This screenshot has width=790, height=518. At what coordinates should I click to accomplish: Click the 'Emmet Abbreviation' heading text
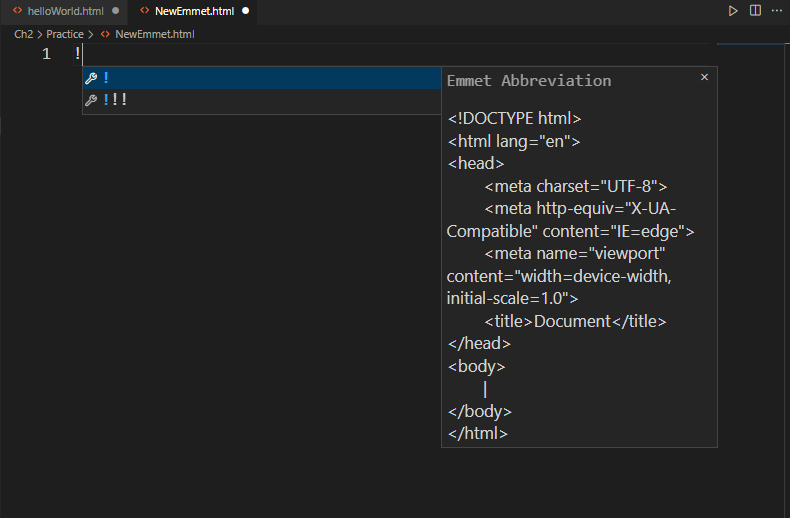point(529,81)
